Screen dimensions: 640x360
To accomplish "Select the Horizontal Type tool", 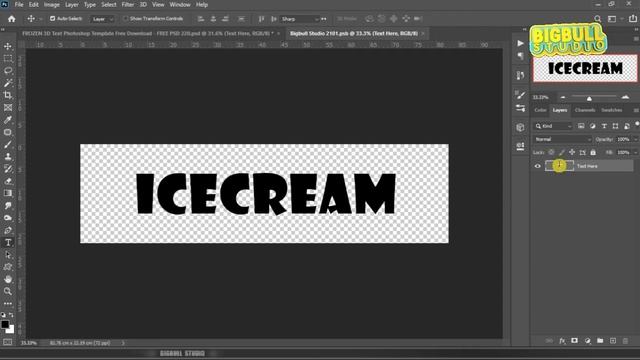I will 8,242.
